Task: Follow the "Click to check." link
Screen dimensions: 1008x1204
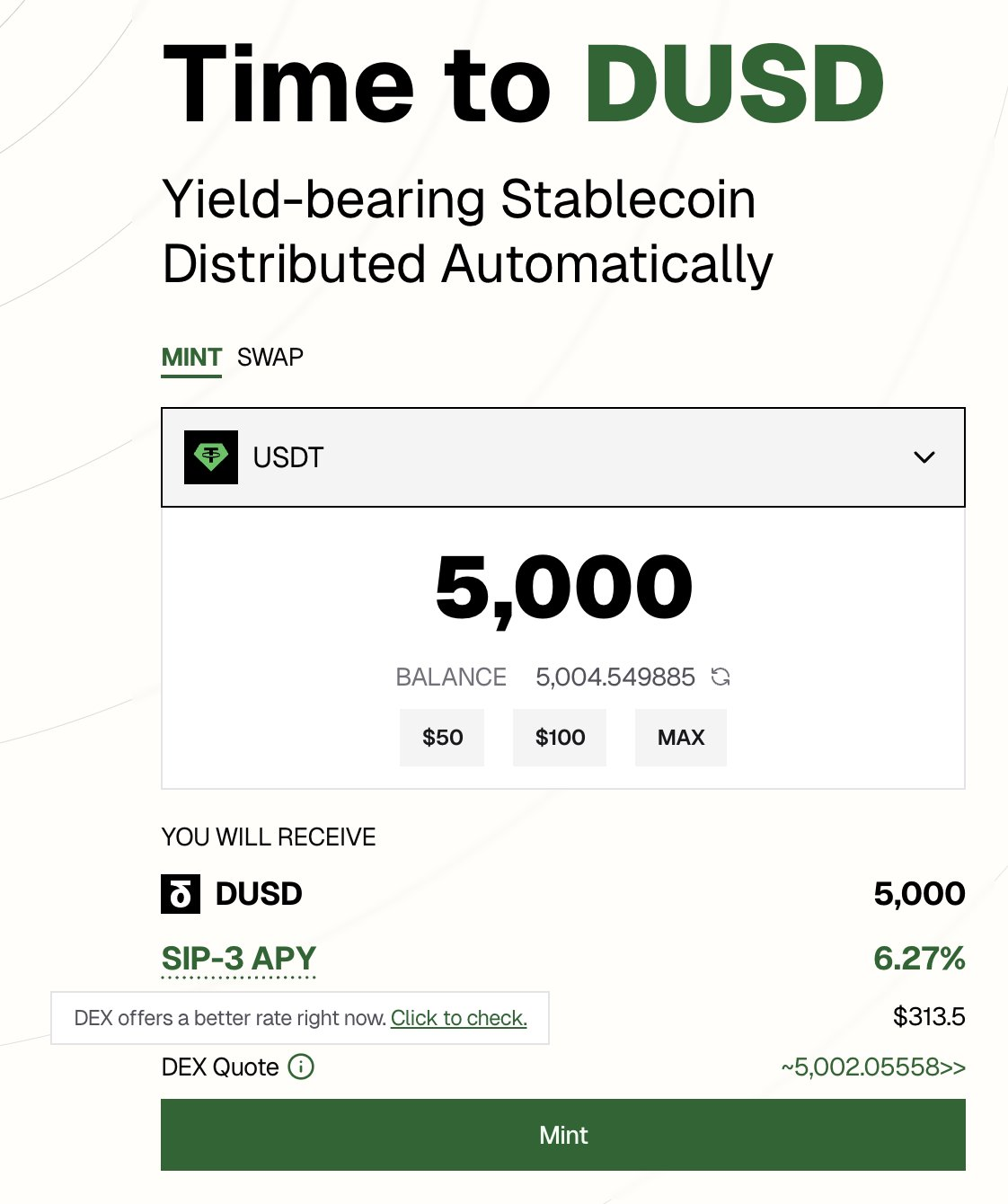Action: pos(459,1018)
